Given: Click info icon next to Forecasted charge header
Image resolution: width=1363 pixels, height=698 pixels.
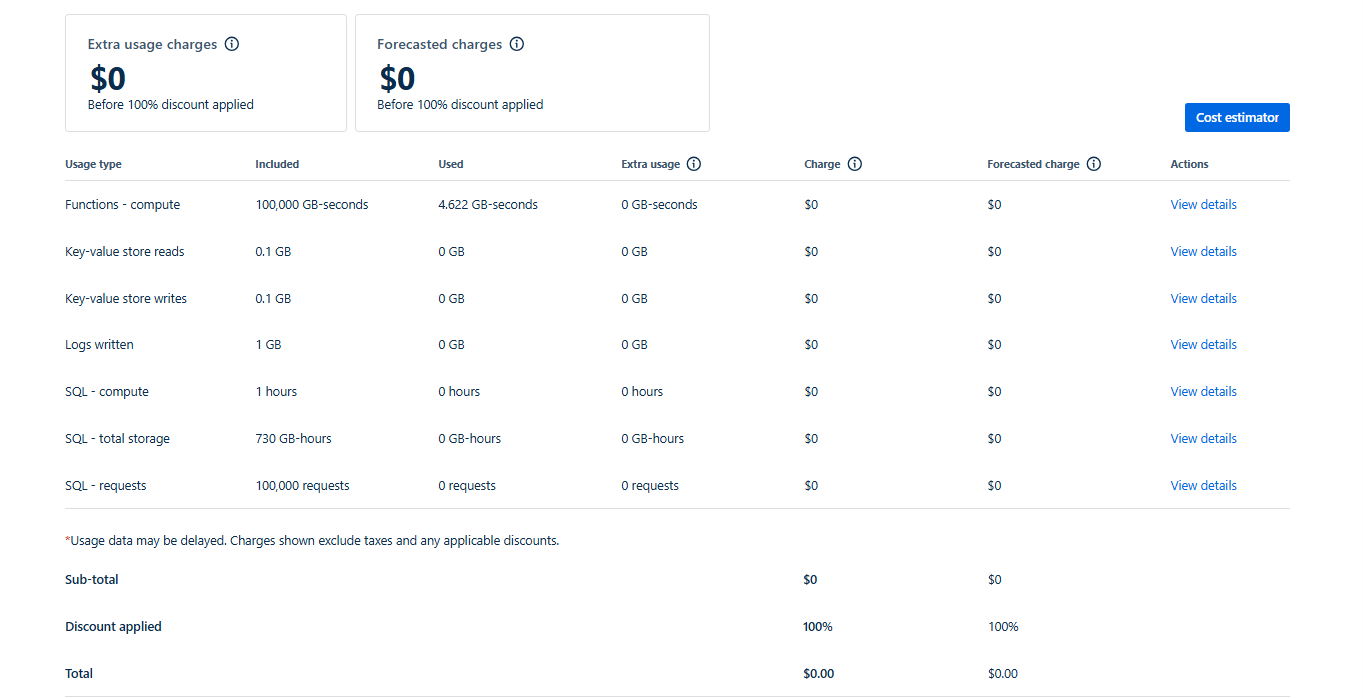Looking at the screenshot, I should pos(1094,164).
